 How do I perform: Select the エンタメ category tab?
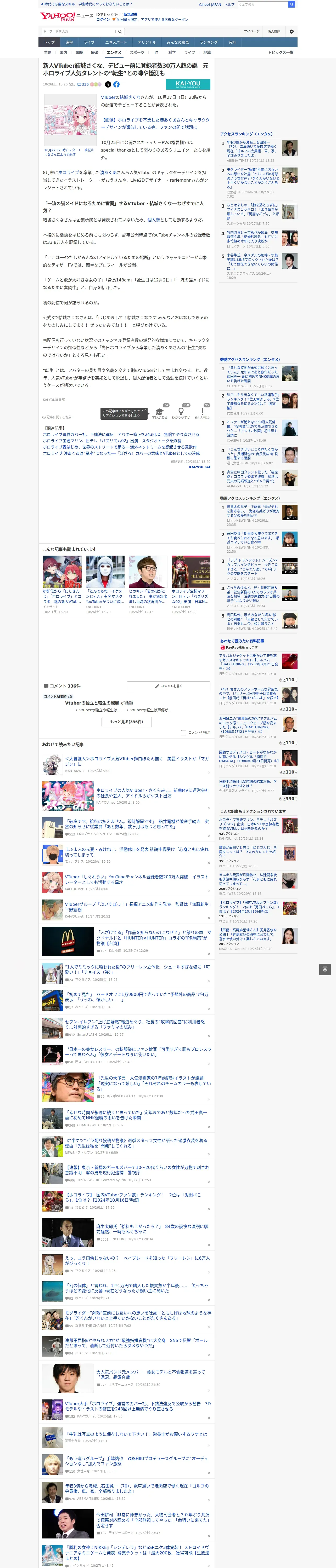click(114, 52)
